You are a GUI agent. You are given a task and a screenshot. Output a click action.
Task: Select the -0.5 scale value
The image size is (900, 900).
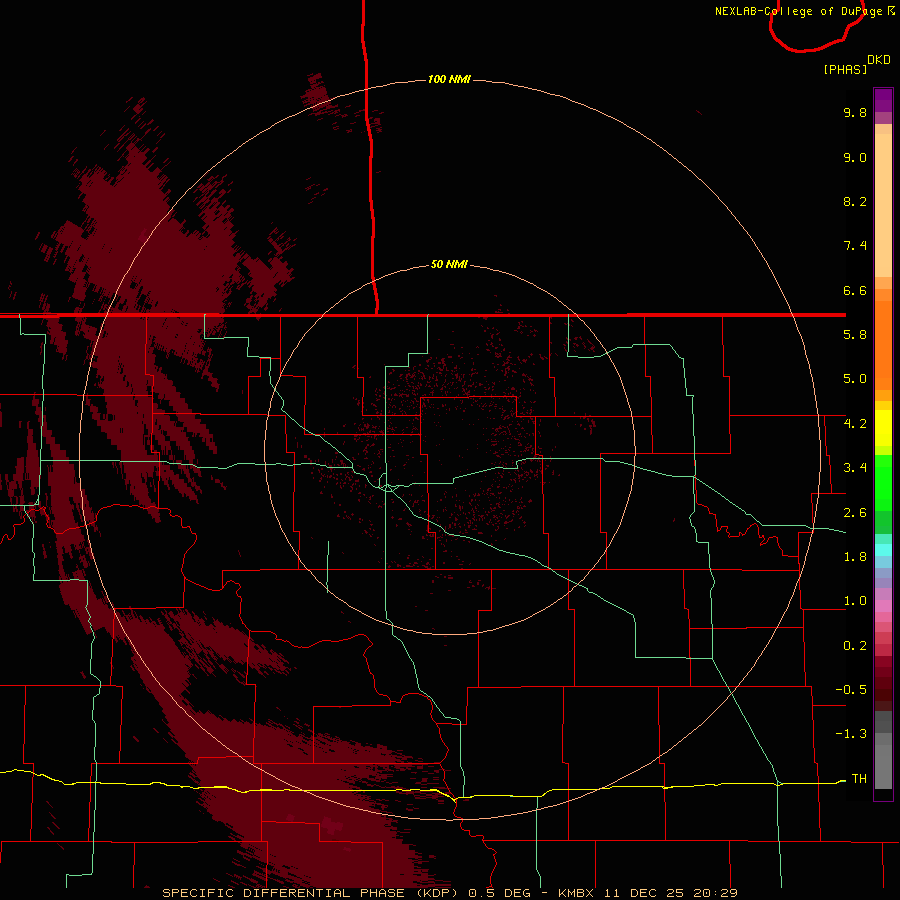pos(851,690)
